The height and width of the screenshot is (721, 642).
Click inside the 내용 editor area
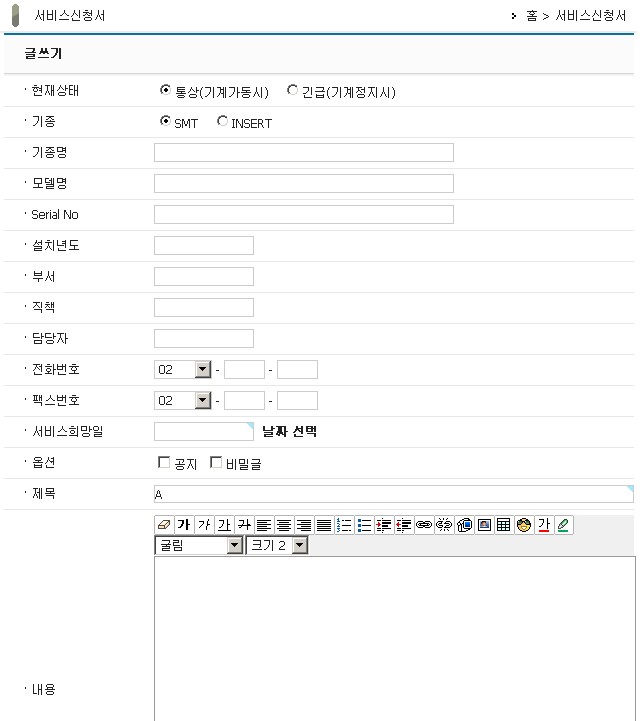click(x=395, y=639)
